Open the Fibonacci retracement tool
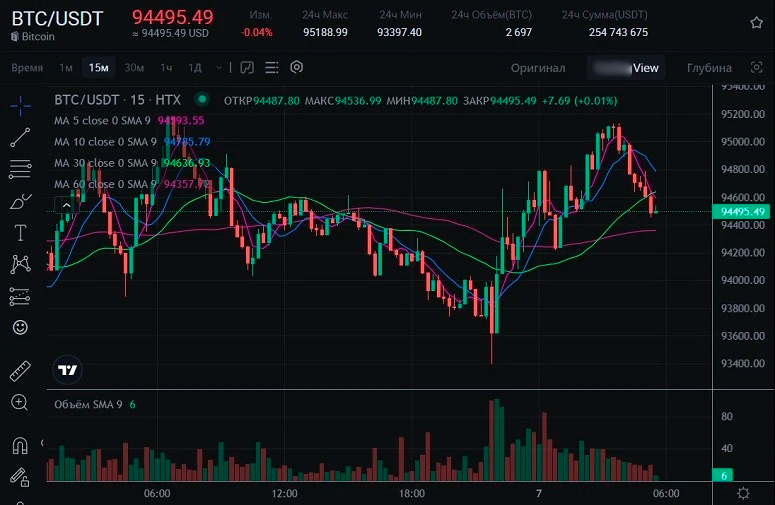775x505 pixels. (x=20, y=168)
